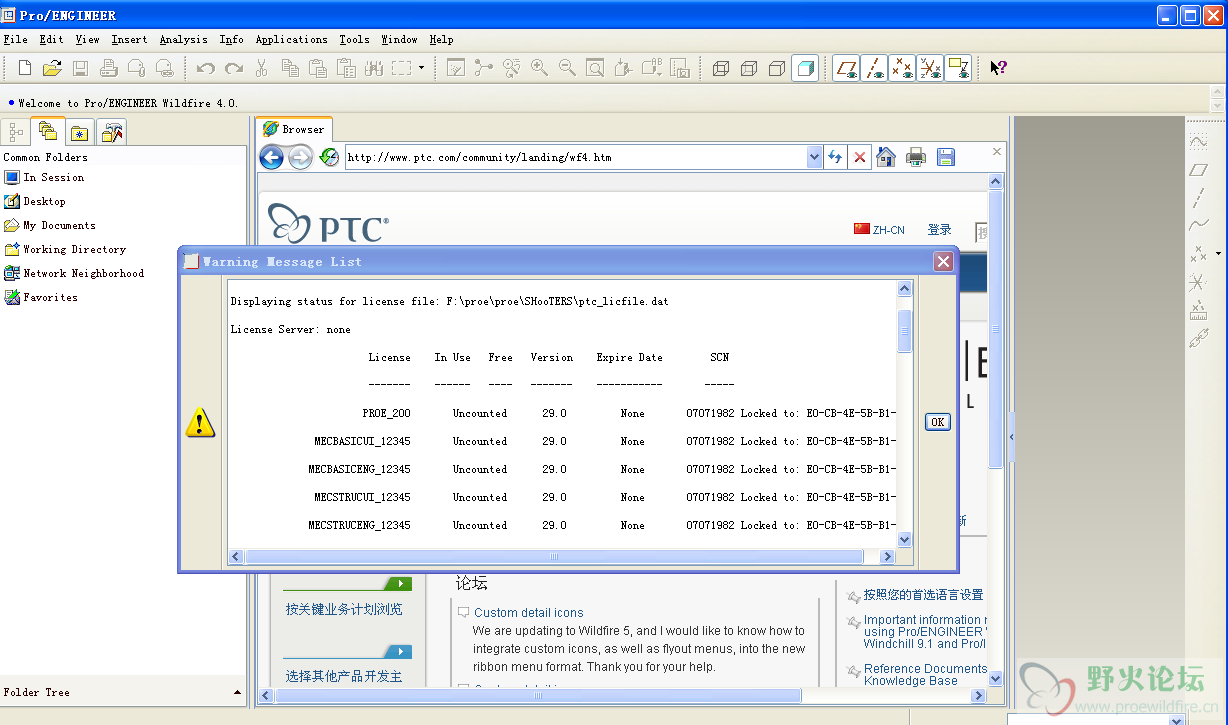Toggle datum points display

[x=902, y=68]
